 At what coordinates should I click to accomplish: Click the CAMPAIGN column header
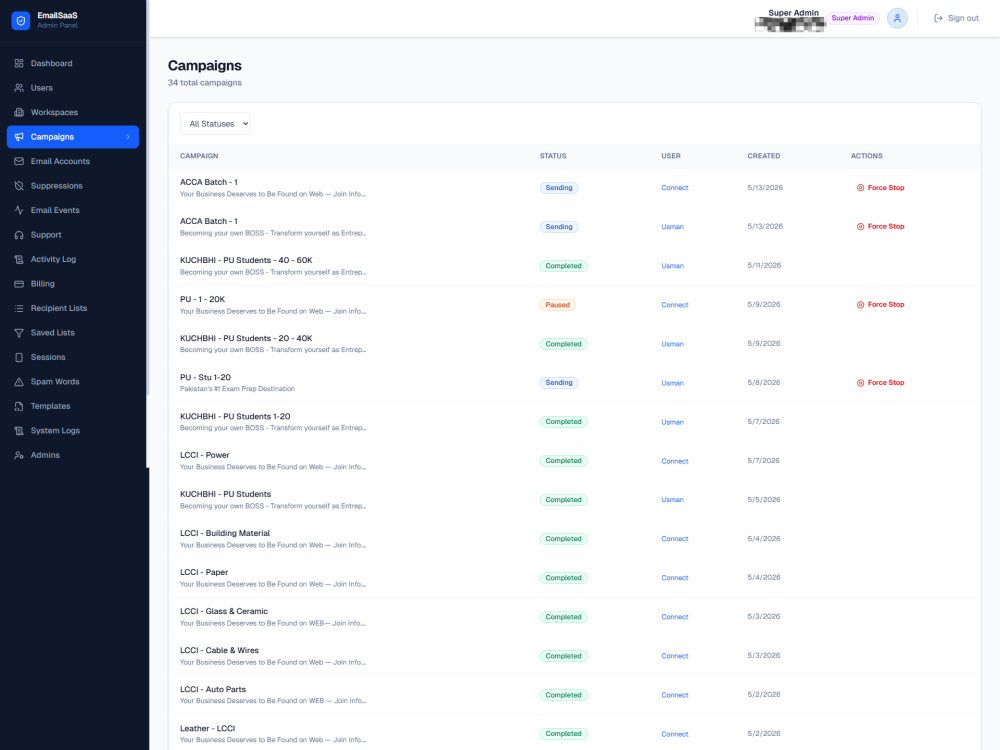pos(199,156)
